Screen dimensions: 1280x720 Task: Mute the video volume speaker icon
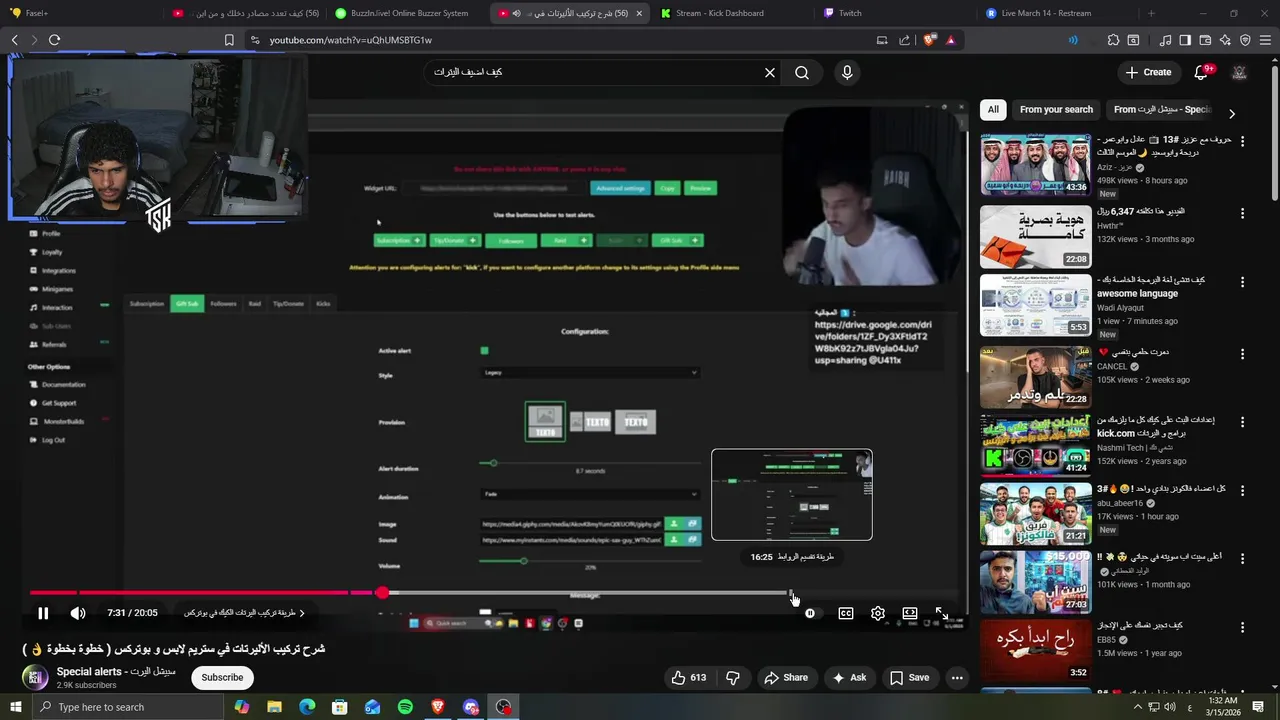78,613
